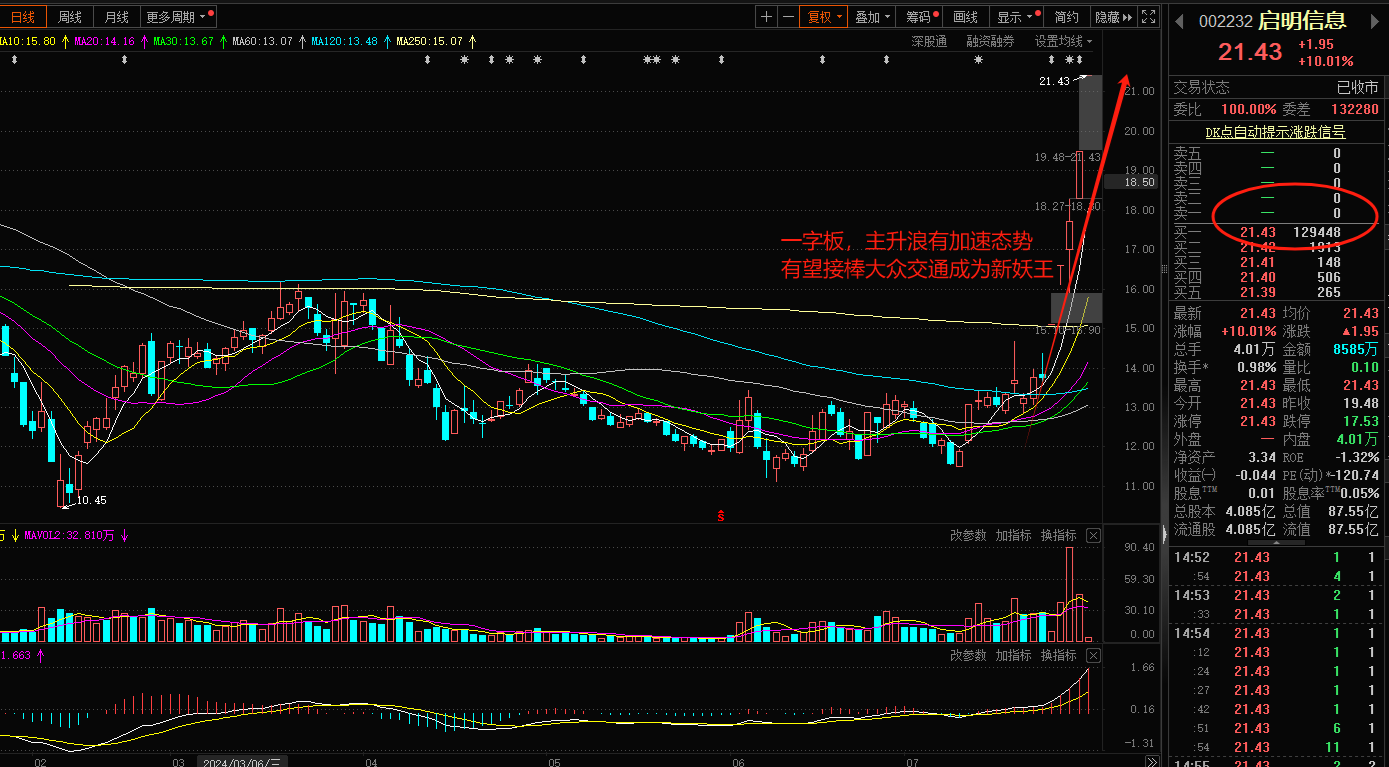
Task: Go to previous stock arrow
Action: pos(1178,21)
